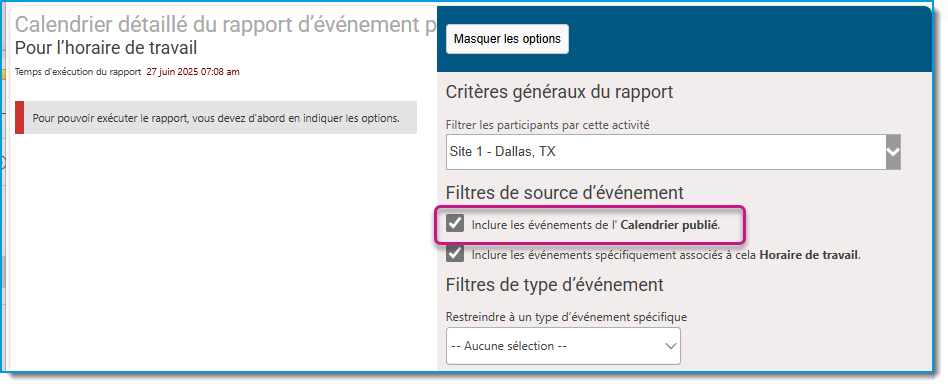The width and height of the screenshot is (948, 387).
Task: Click the Calendrier détaillé du rapport title
Action: pyautogui.click(x=225, y=24)
